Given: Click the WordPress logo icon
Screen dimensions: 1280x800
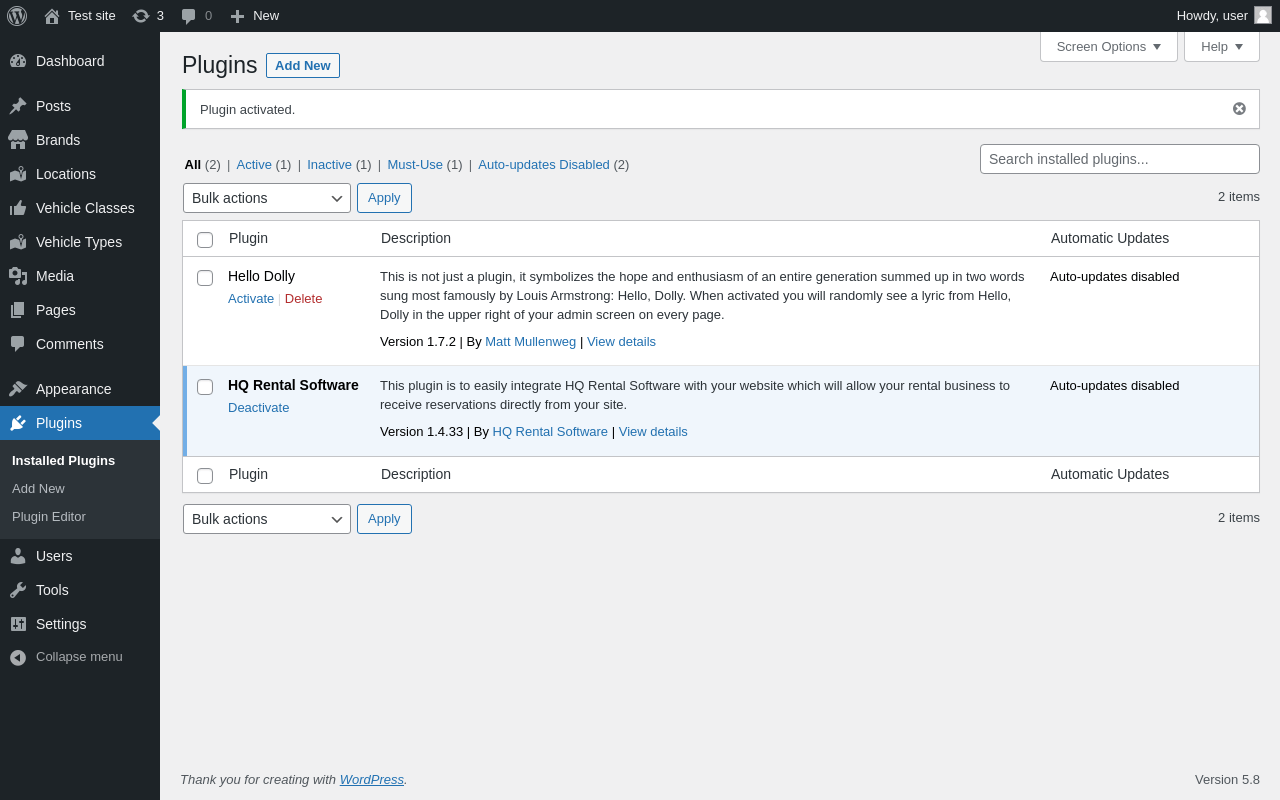Looking at the screenshot, I should pyautogui.click(x=17, y=16).
